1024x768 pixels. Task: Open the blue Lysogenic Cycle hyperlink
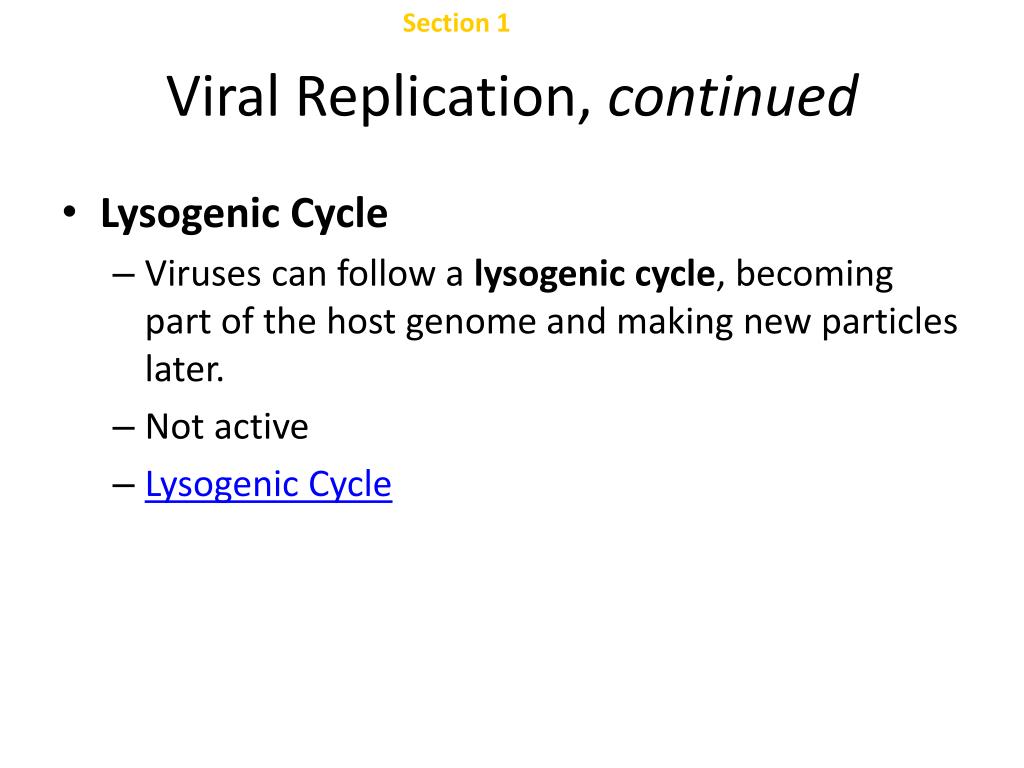point(268,485)
